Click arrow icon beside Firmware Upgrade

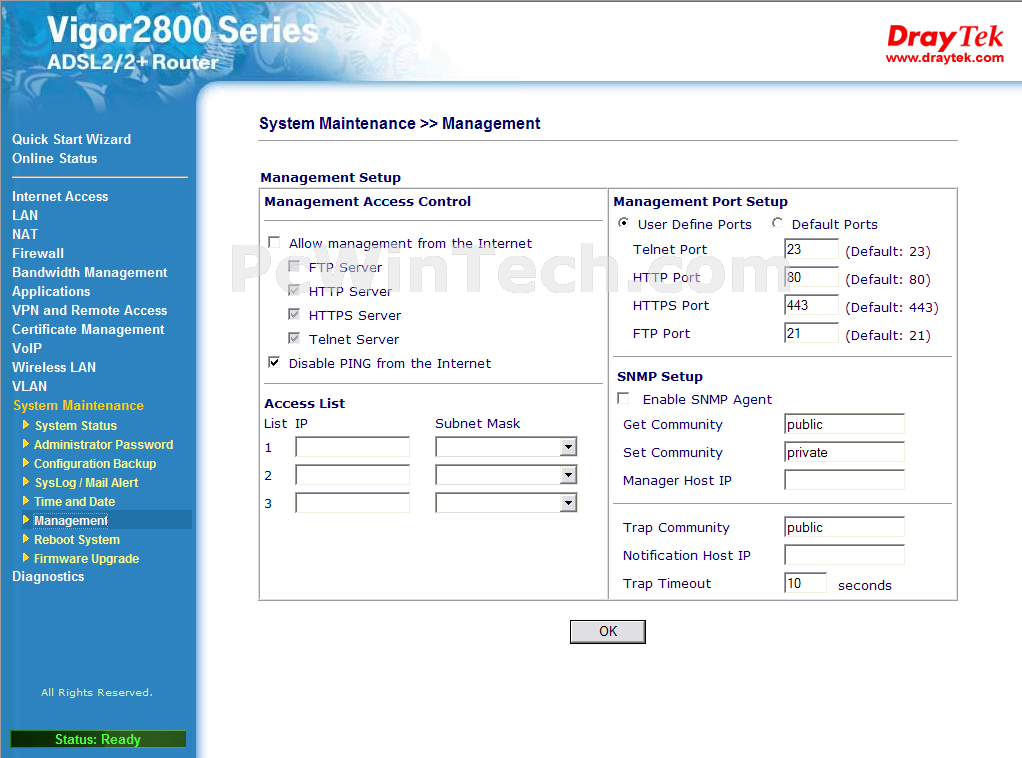(x=26, y=557)
